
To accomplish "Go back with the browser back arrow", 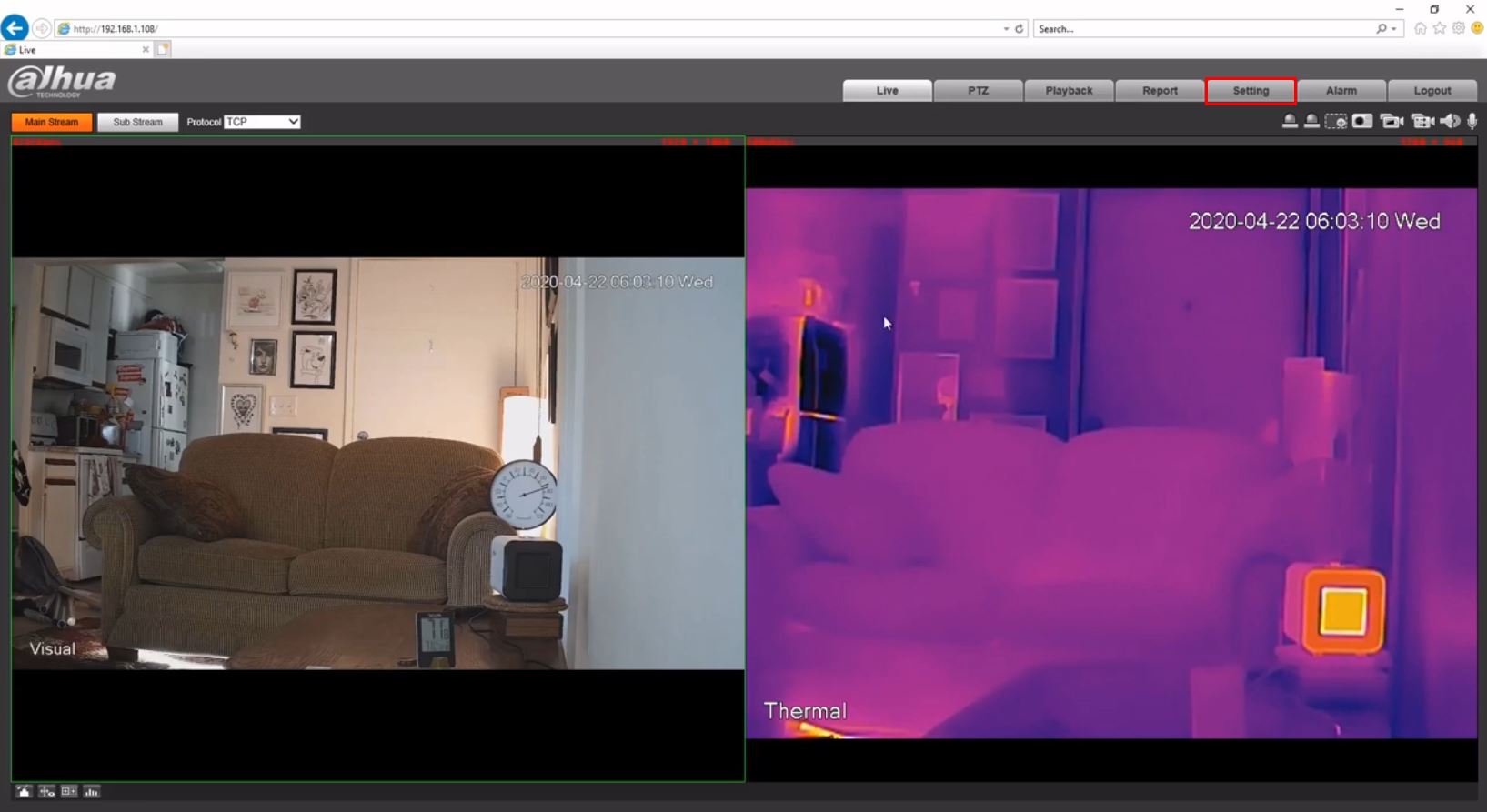I will 15,28.
